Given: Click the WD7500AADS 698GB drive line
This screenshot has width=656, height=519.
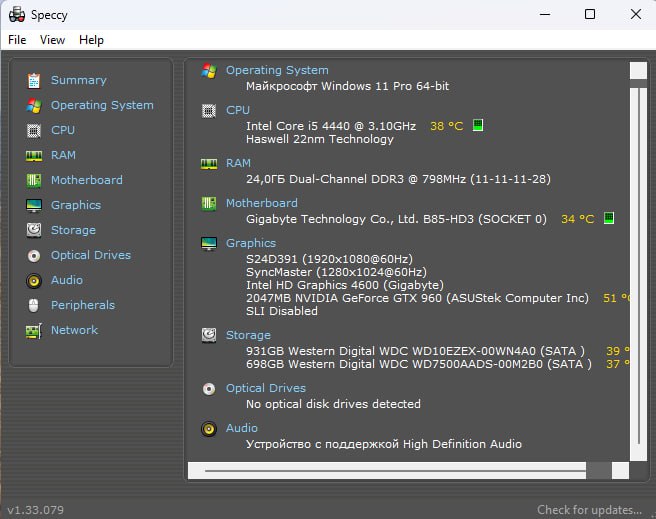Looking at the screenshot, I should pyautogui.click(x=419, y=364).
